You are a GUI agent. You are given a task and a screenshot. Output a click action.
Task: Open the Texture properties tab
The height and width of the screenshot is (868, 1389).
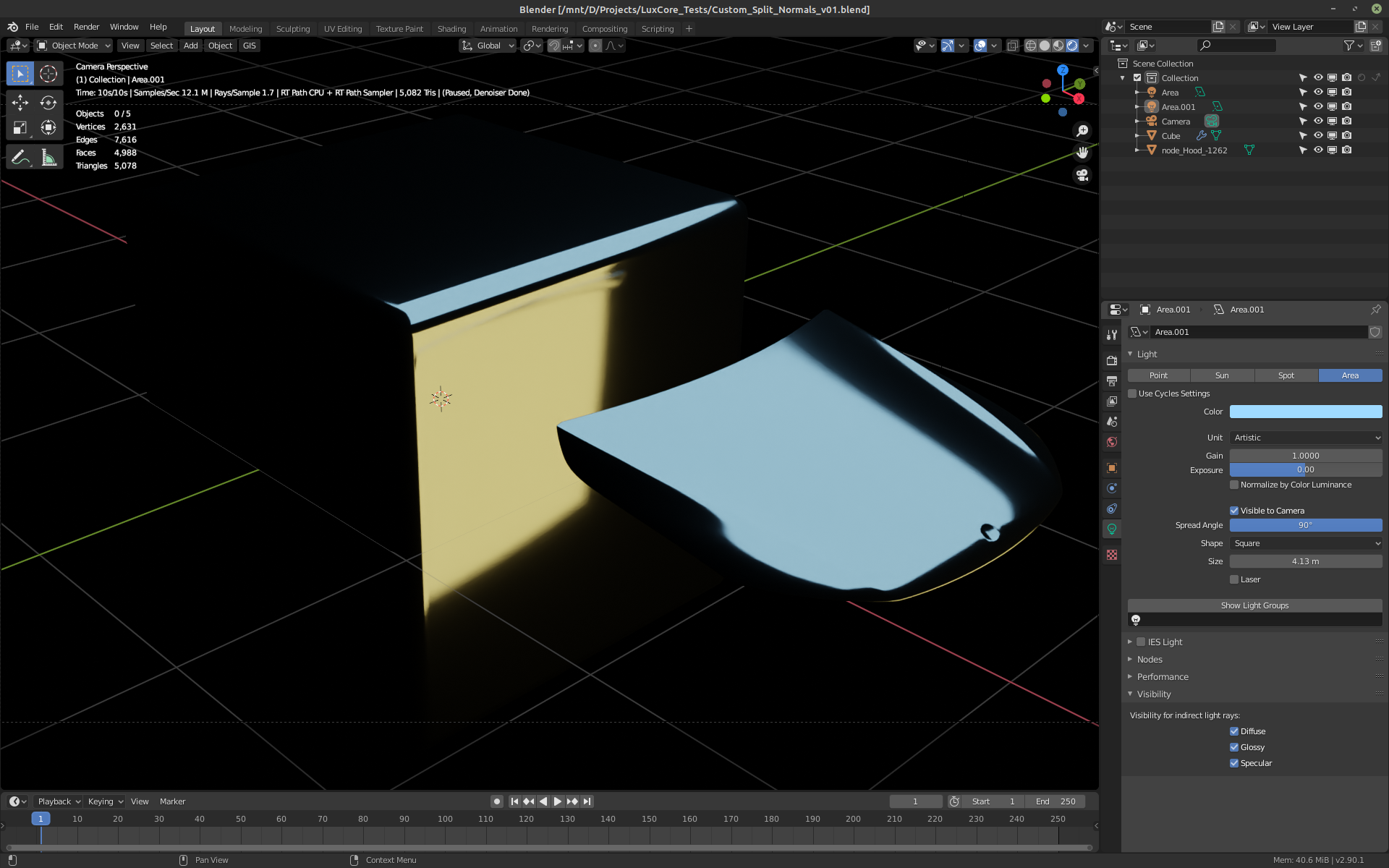point(1112,555)
